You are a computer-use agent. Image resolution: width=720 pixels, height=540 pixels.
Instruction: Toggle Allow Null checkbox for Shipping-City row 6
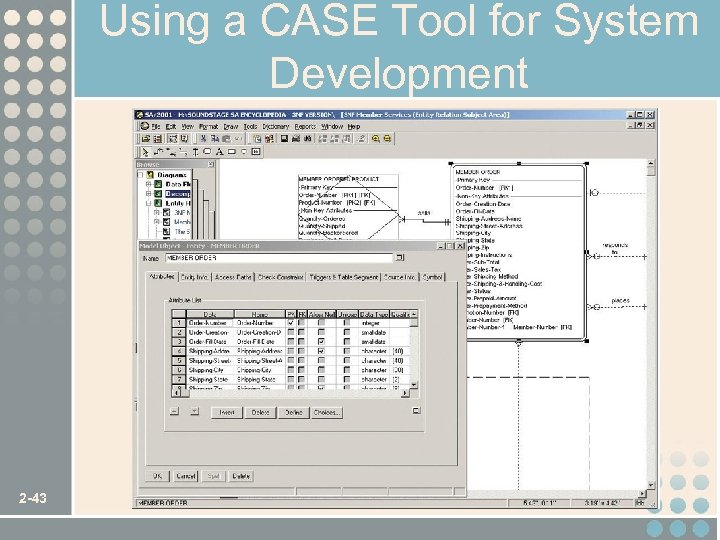click(x=321, y=370)
